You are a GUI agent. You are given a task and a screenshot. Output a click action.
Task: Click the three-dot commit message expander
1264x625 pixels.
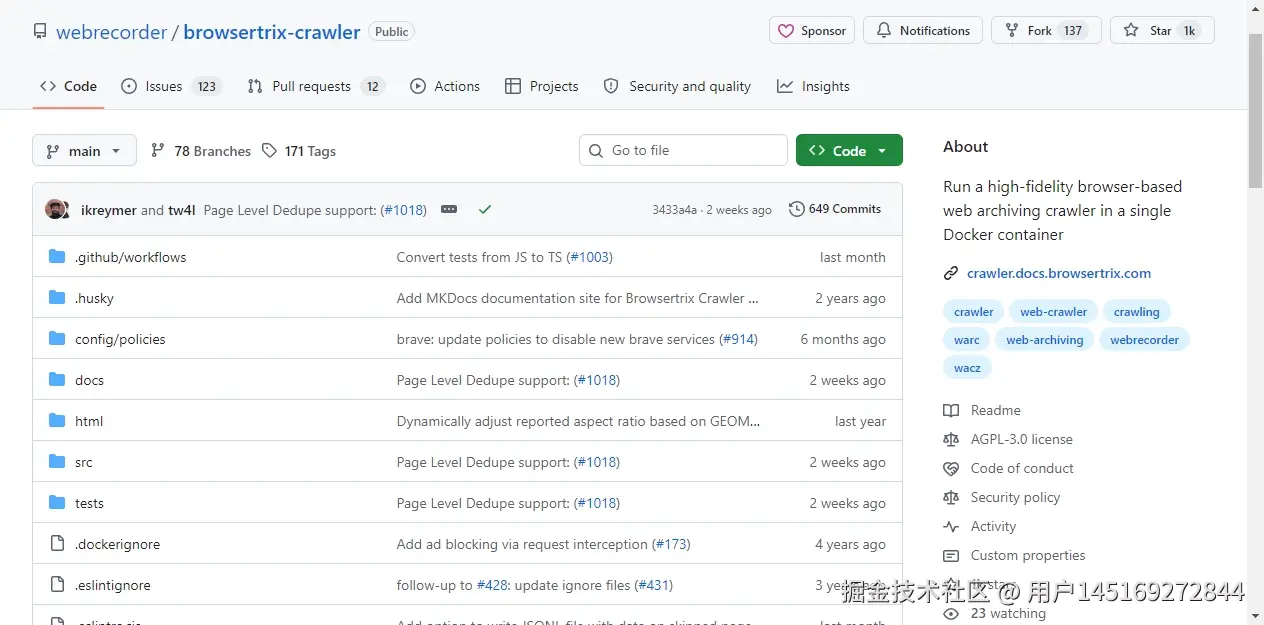(449, 210)
